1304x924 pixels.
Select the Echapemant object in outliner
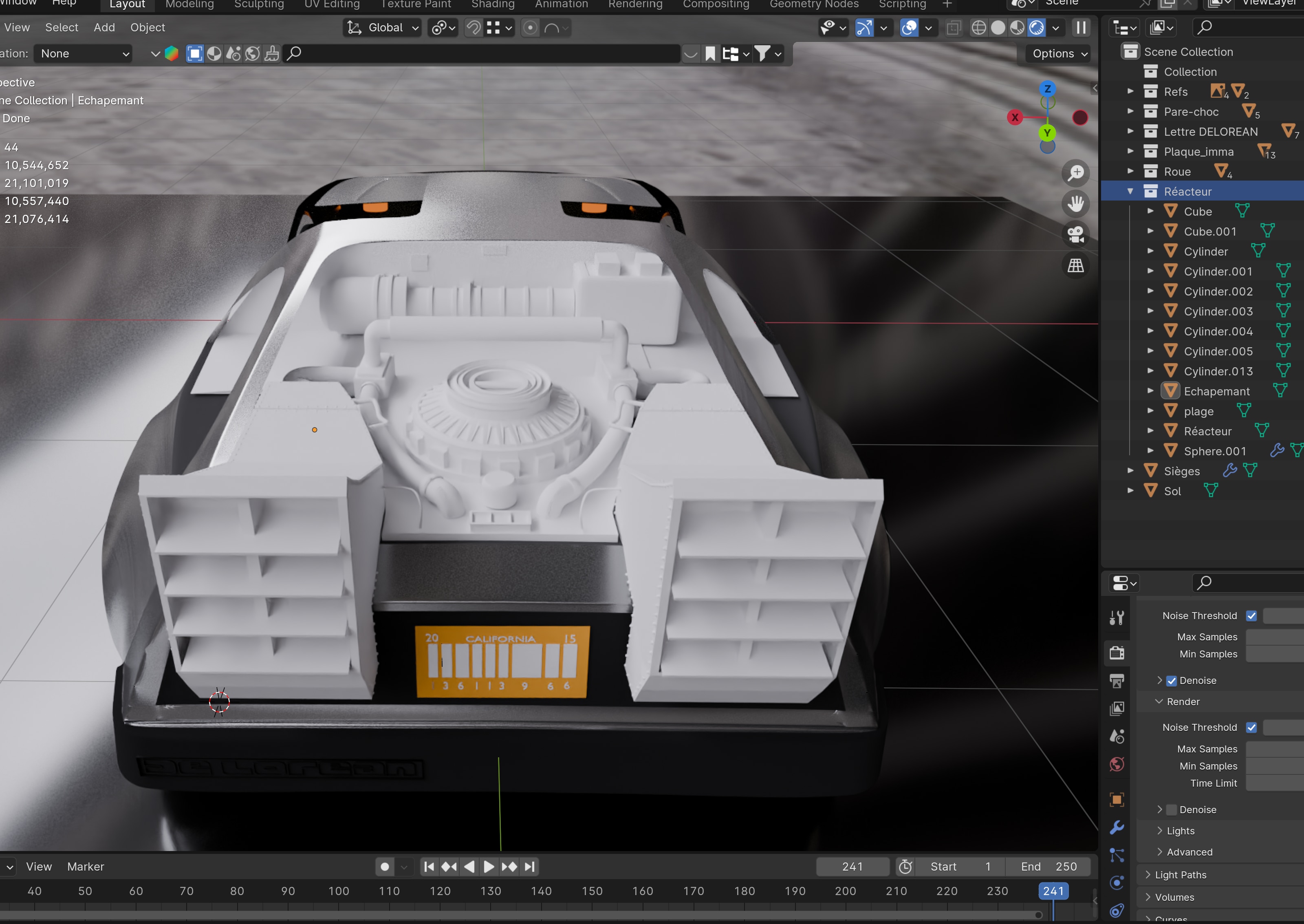[1216, 391]
